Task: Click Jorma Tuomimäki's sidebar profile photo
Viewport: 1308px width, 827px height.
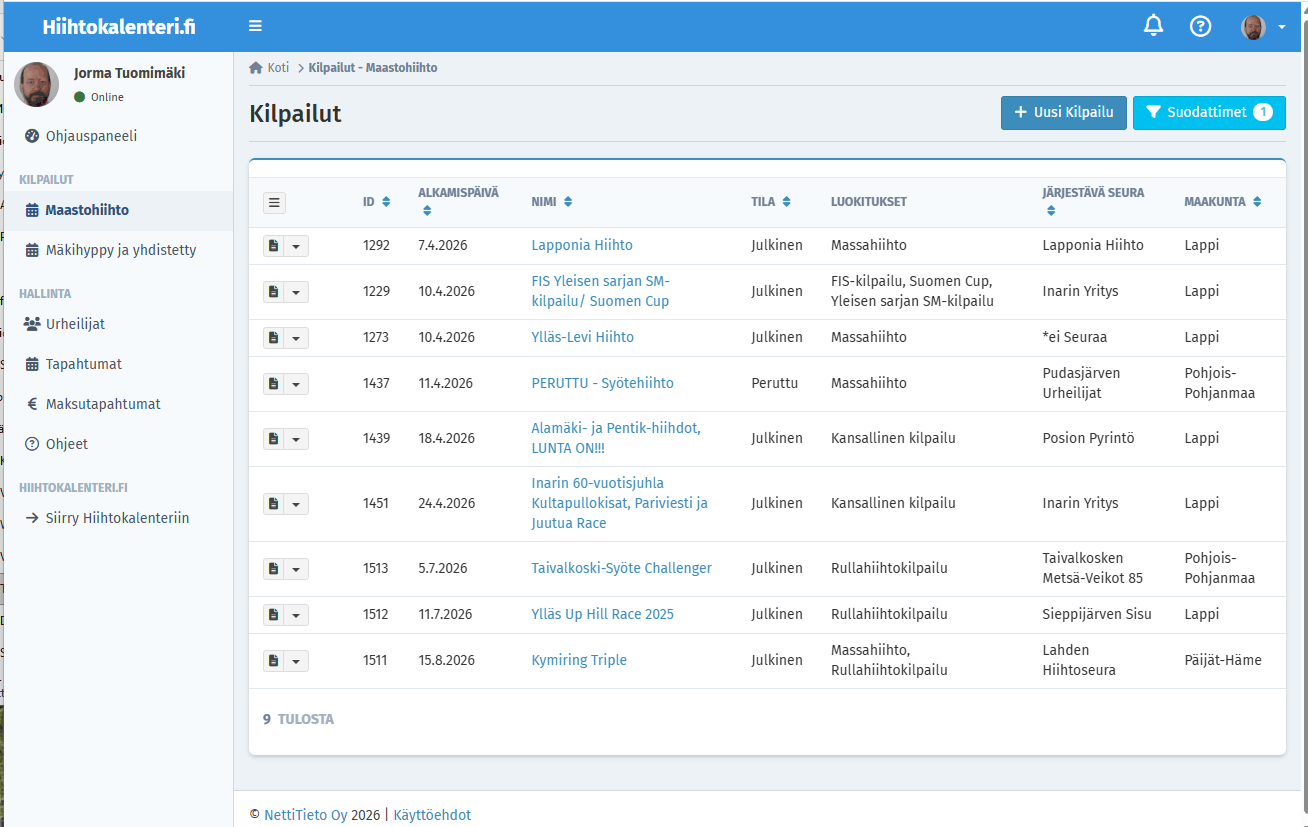Action: pos(37,84)
